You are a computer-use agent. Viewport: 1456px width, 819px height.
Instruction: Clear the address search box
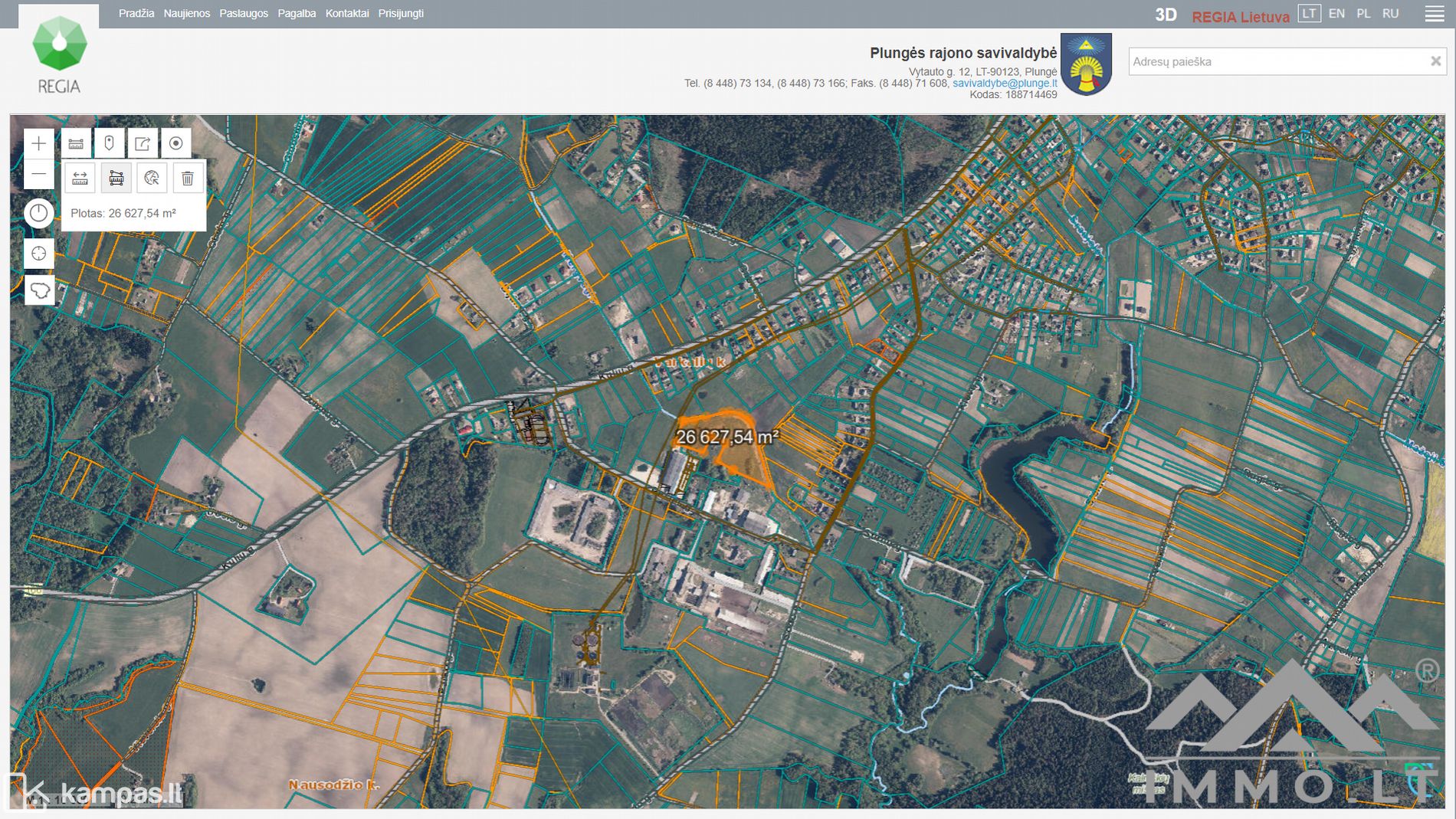tap(1435, 61)
